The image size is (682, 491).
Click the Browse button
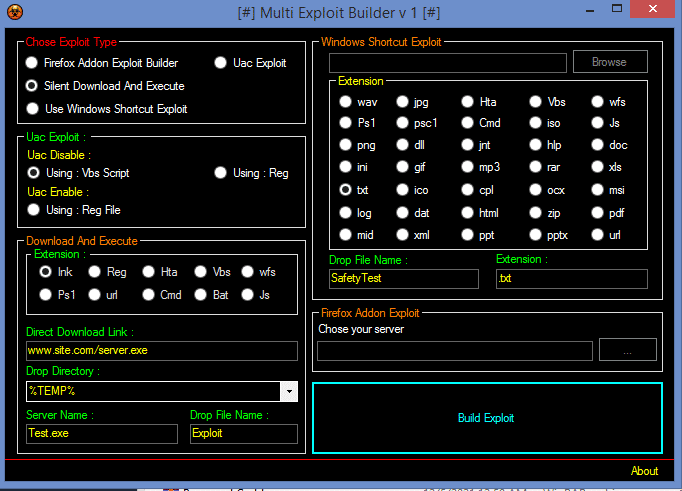click(x=609, y=62)
